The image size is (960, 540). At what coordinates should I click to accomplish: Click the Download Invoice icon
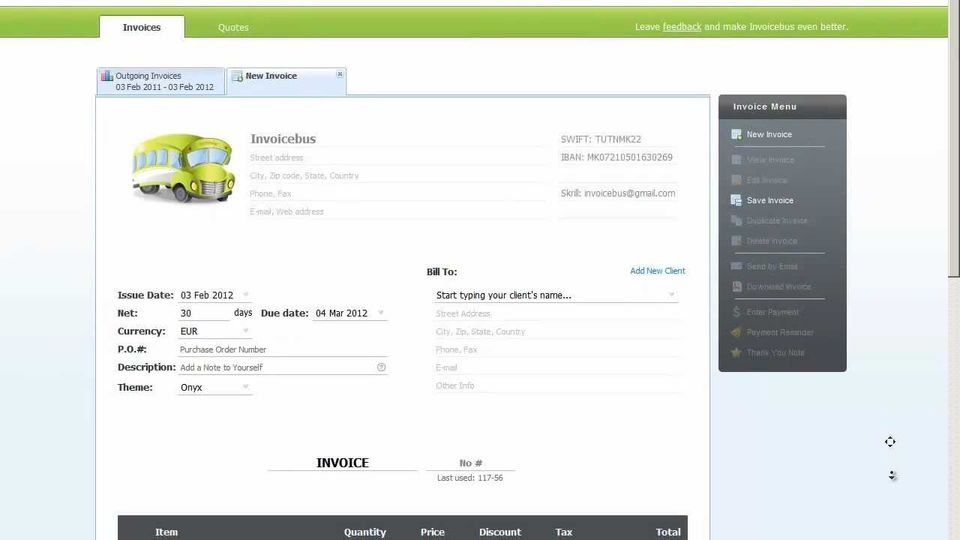point(737,287)
